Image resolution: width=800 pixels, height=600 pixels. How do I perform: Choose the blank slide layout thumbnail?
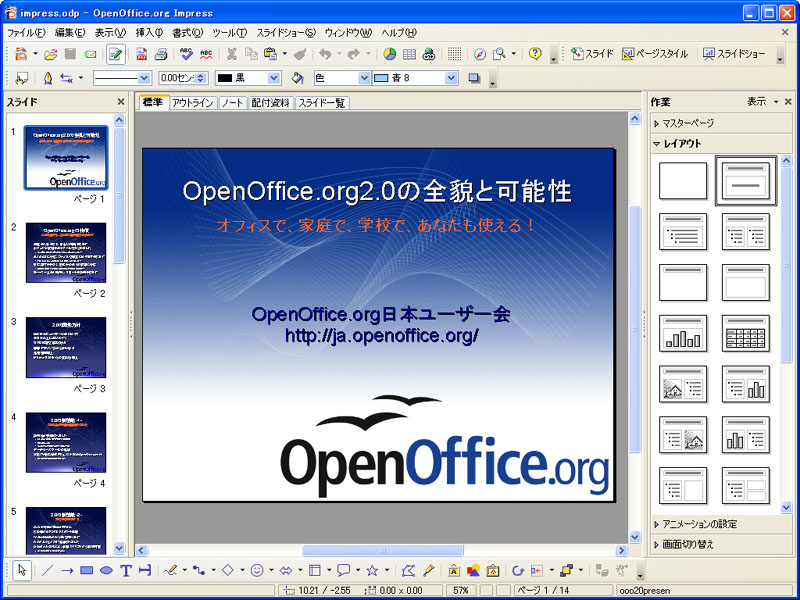(683, 181)
